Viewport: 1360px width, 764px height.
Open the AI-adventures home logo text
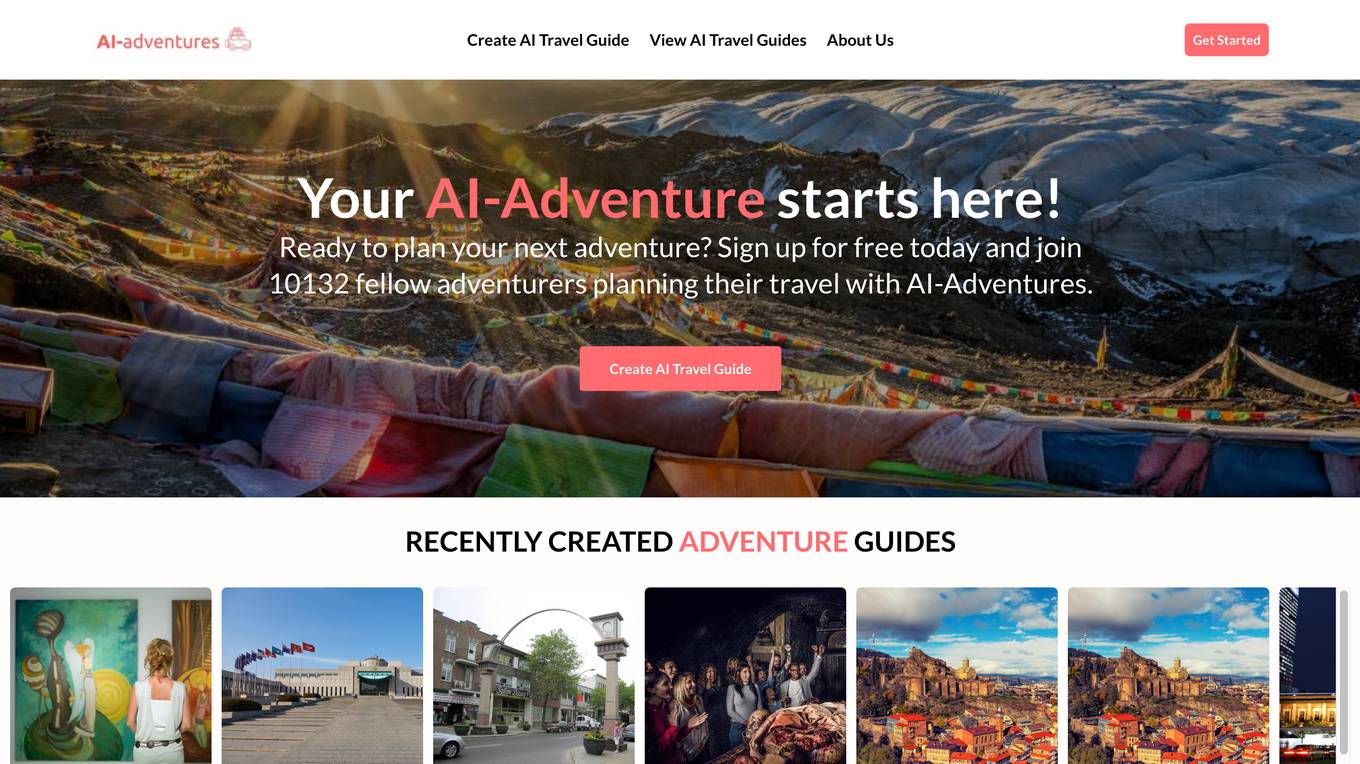(158, 41)
